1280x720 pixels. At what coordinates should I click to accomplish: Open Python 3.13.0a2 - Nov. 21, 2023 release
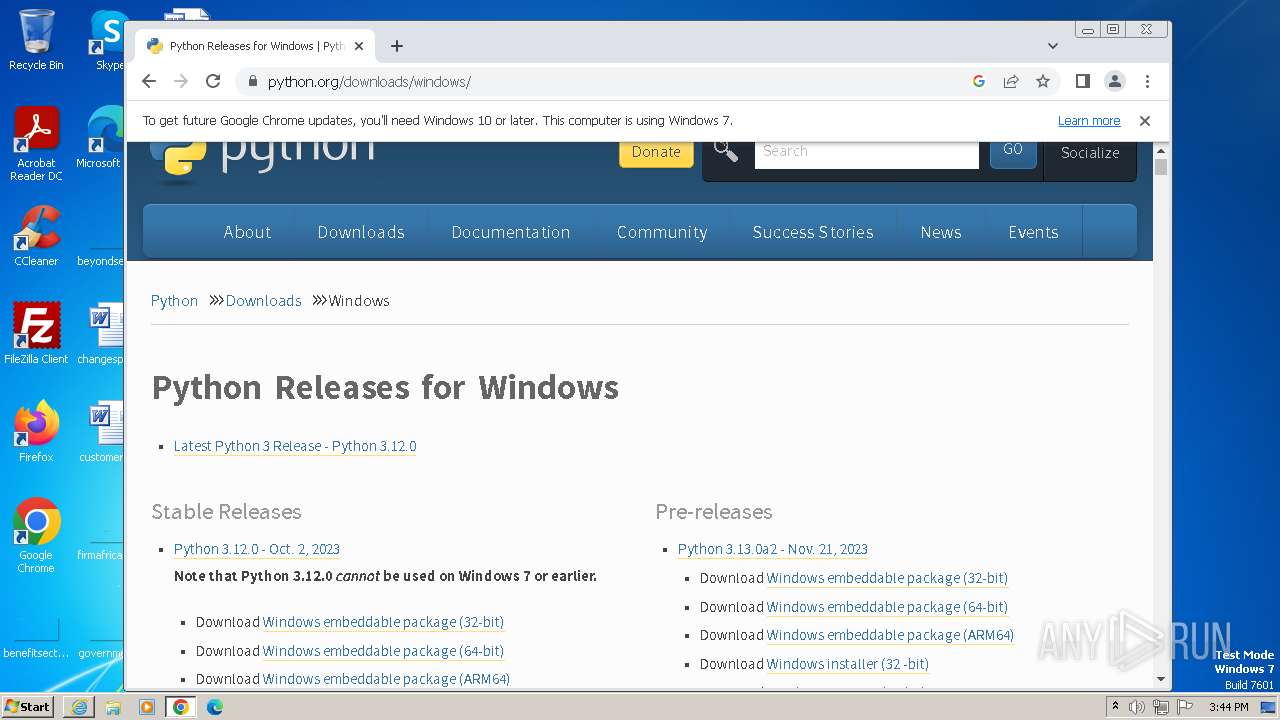click(773, 549)
